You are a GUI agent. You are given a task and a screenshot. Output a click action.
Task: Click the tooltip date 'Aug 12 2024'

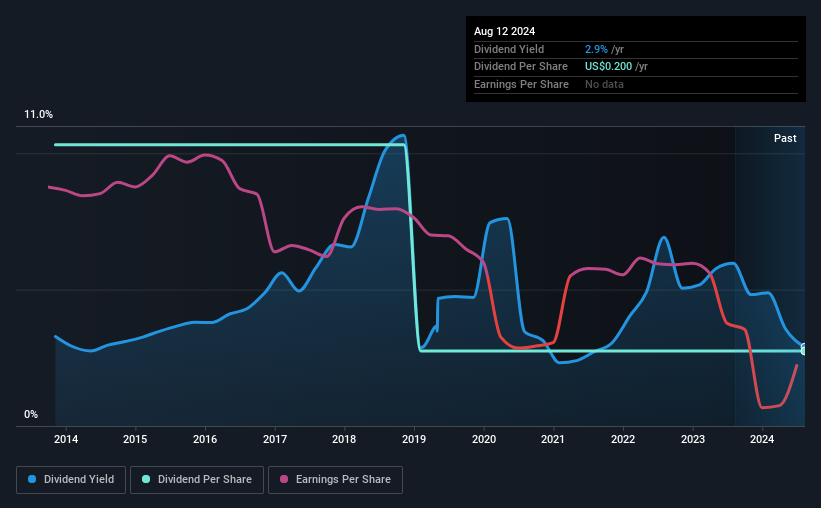pos(504,31)
